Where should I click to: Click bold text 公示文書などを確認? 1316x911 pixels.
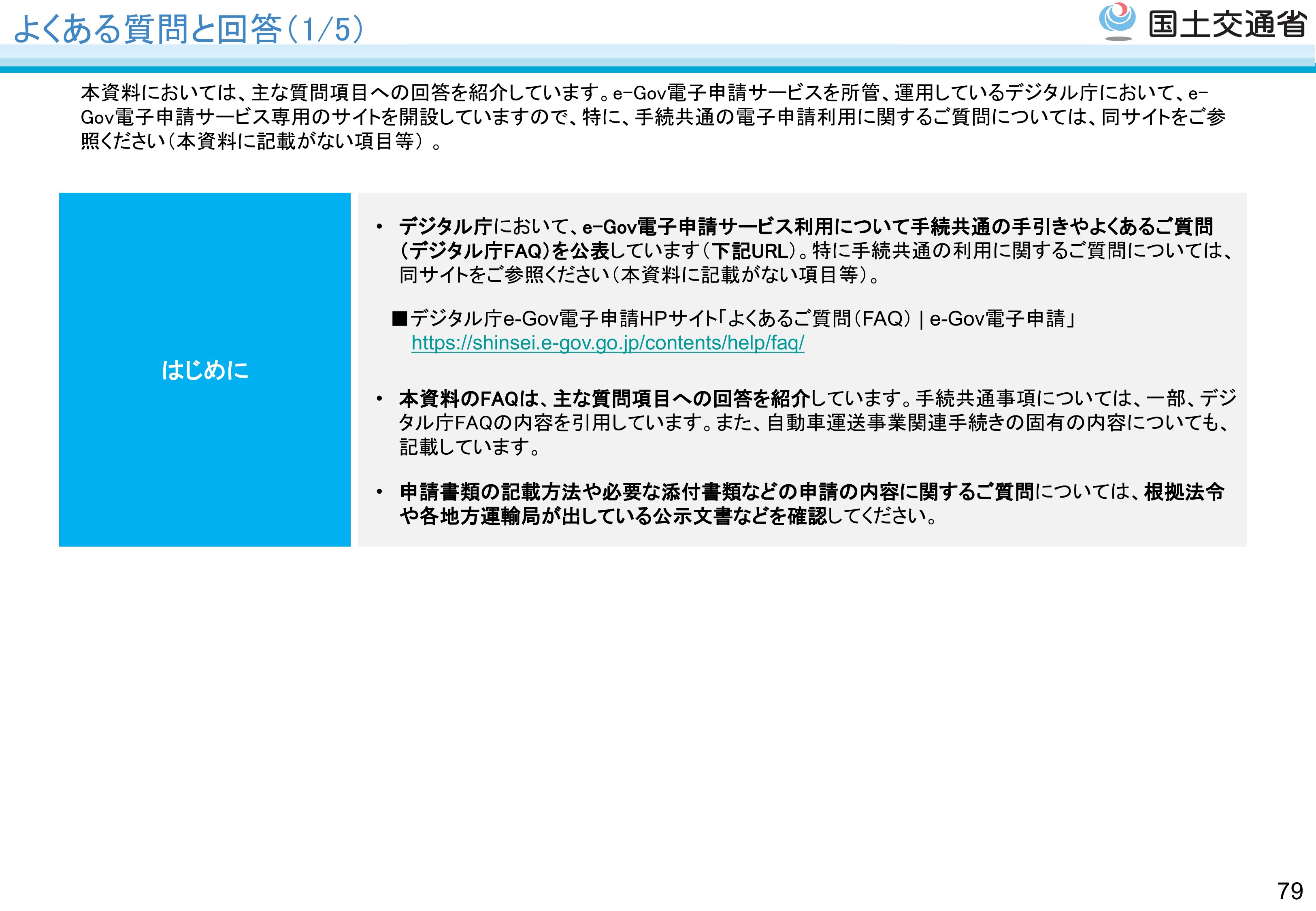click(739, 516)
